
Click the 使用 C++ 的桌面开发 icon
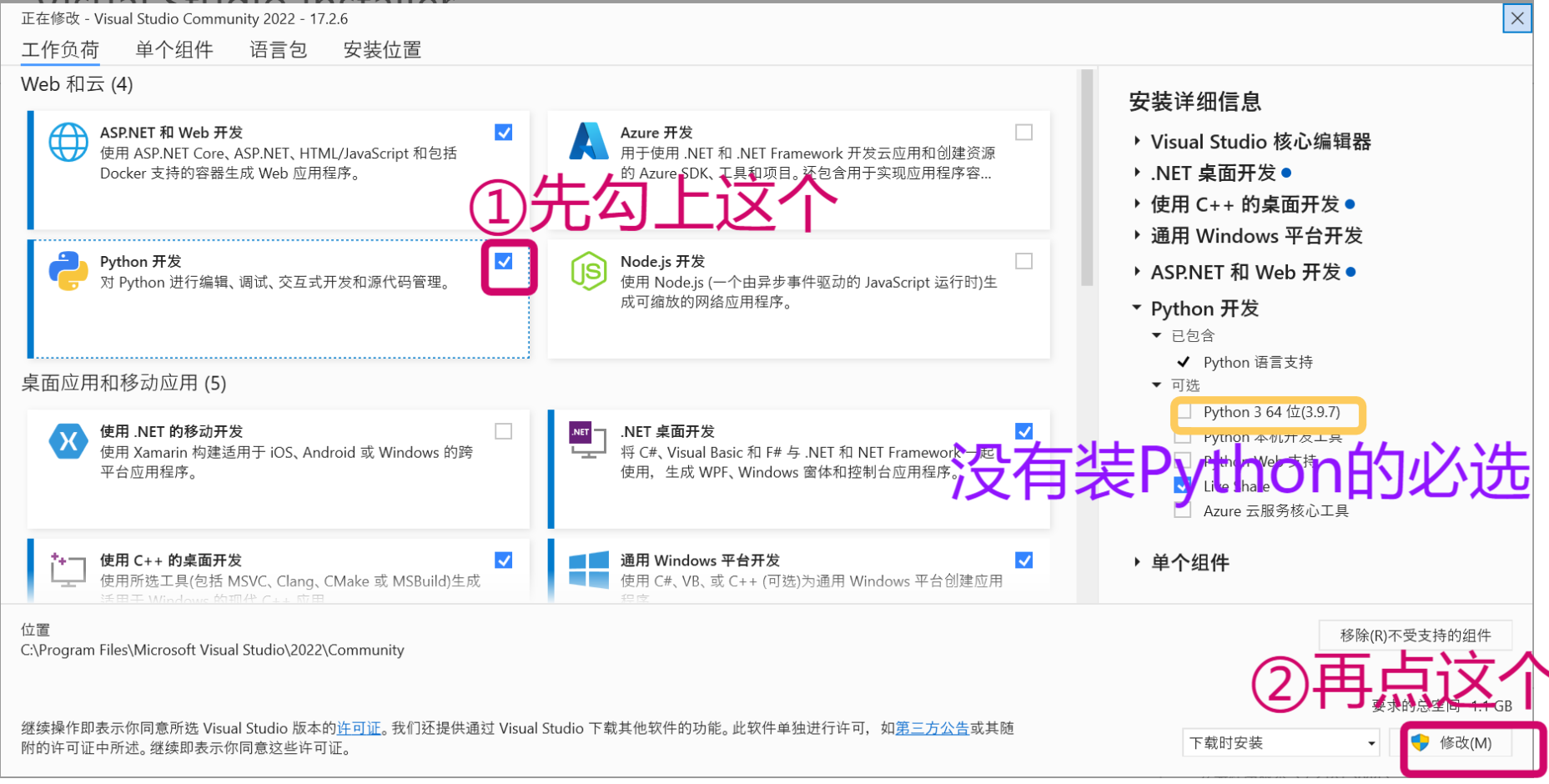coord(68,570)
